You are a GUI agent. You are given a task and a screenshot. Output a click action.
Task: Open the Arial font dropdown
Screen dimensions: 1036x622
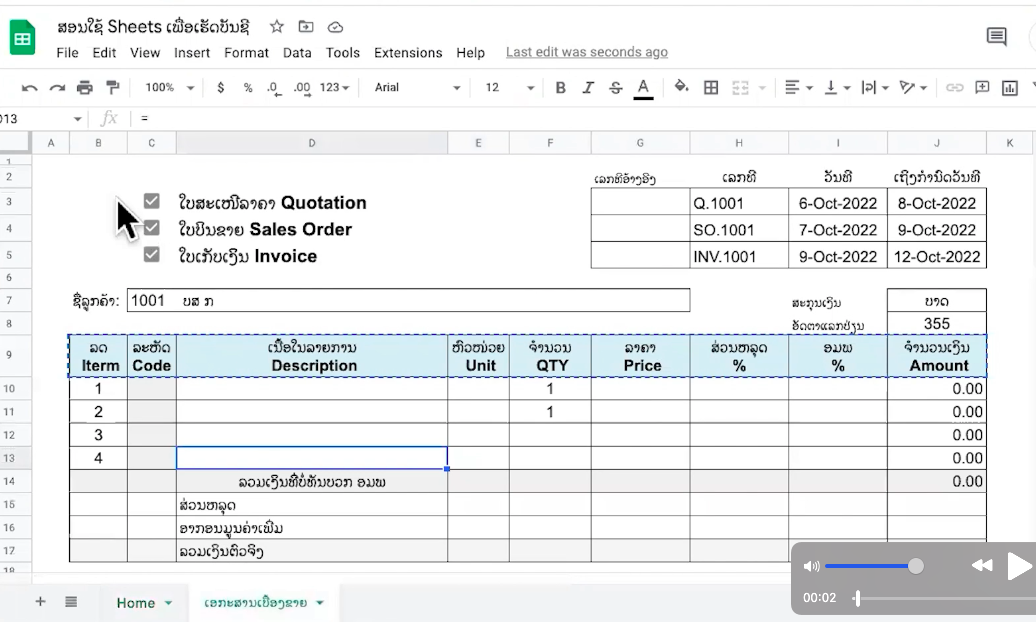tap(417, 87)
